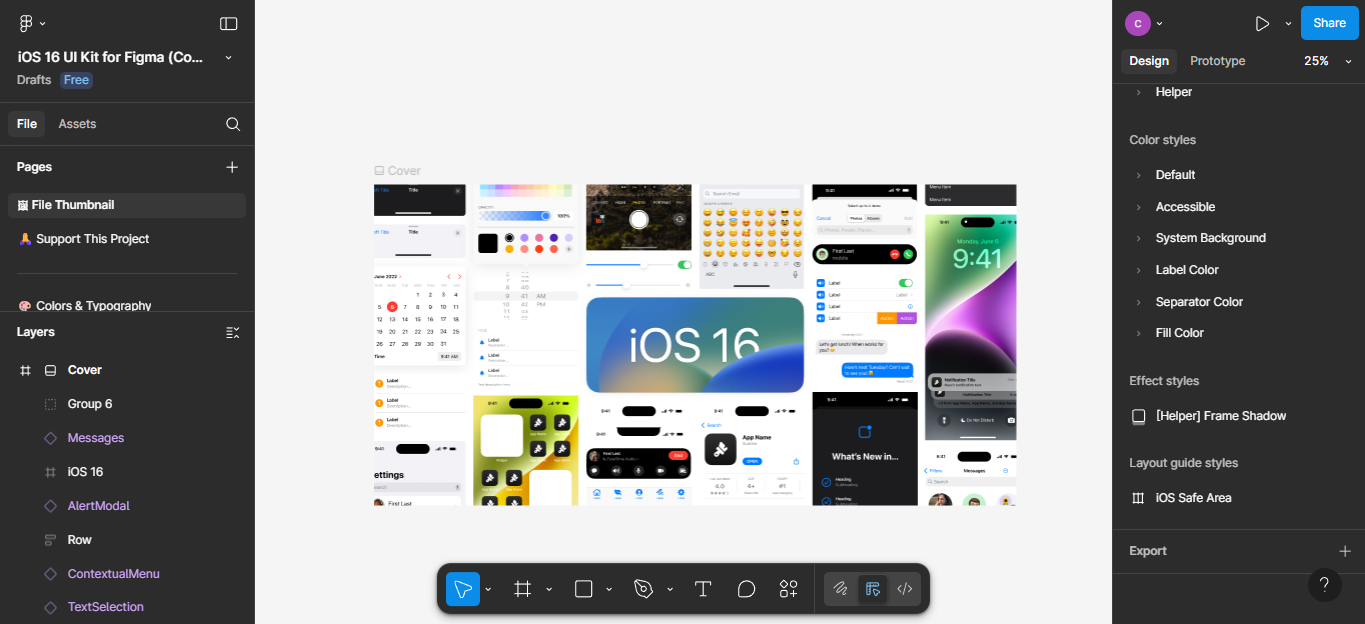Switch to the Prototype tab
Viewport: 1365px width, 624px height.
1217,61
